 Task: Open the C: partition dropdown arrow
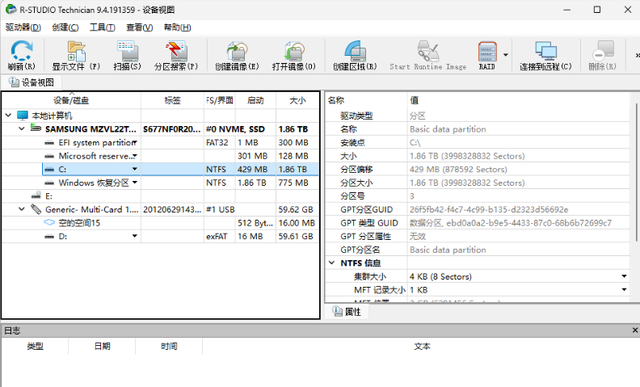click(135, 169)
